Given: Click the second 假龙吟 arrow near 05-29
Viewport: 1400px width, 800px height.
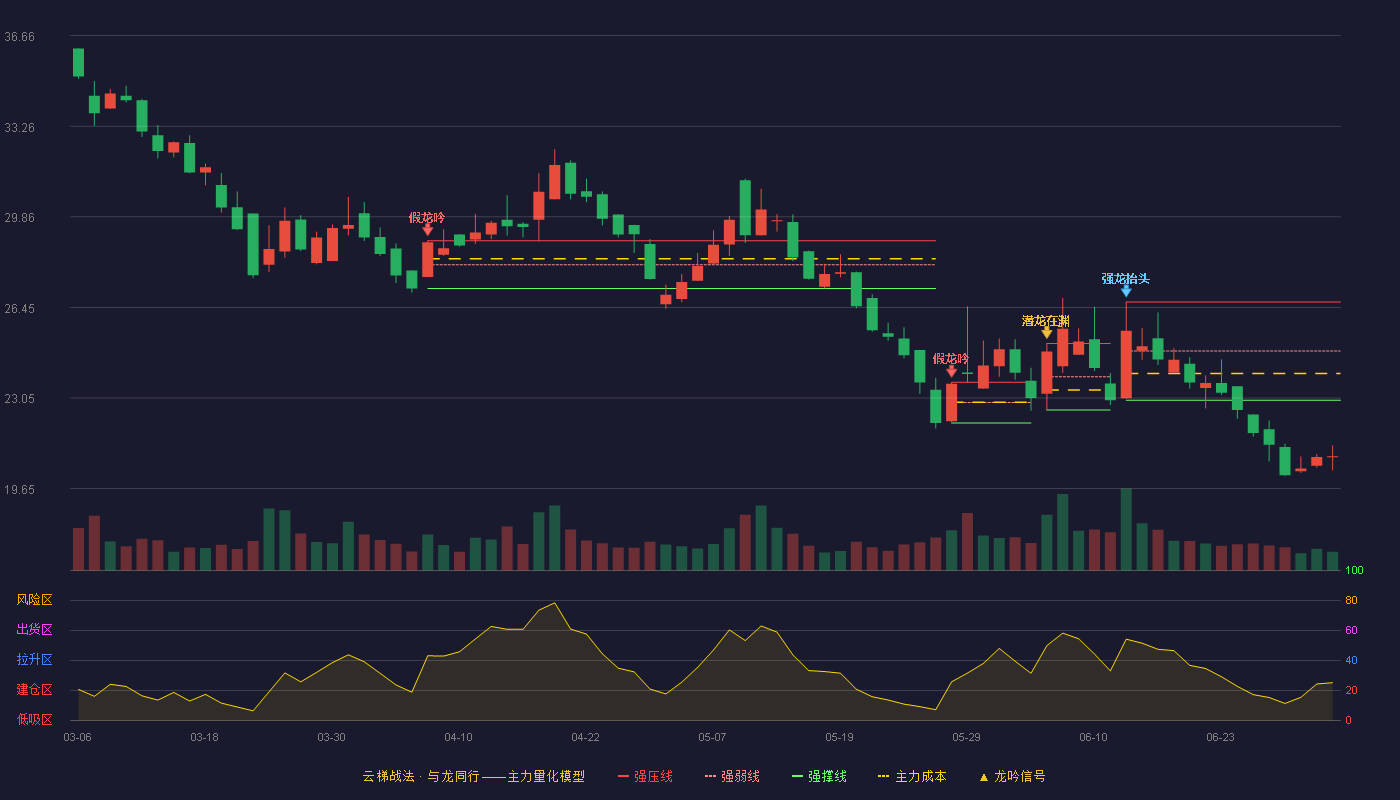Looking at the screenshot, I should tap(951, 371).
